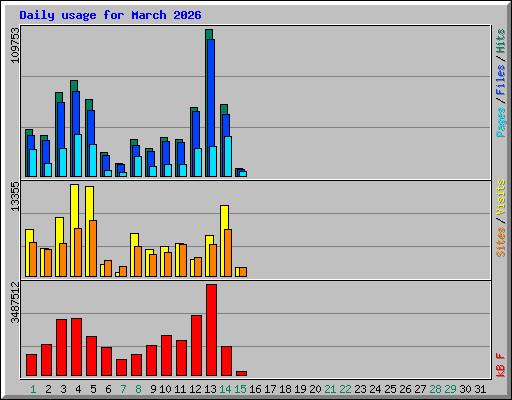Viewport: 512px width, 400px height.
Task: Click day 13 on the x-axis
Action: click(210, 389)
